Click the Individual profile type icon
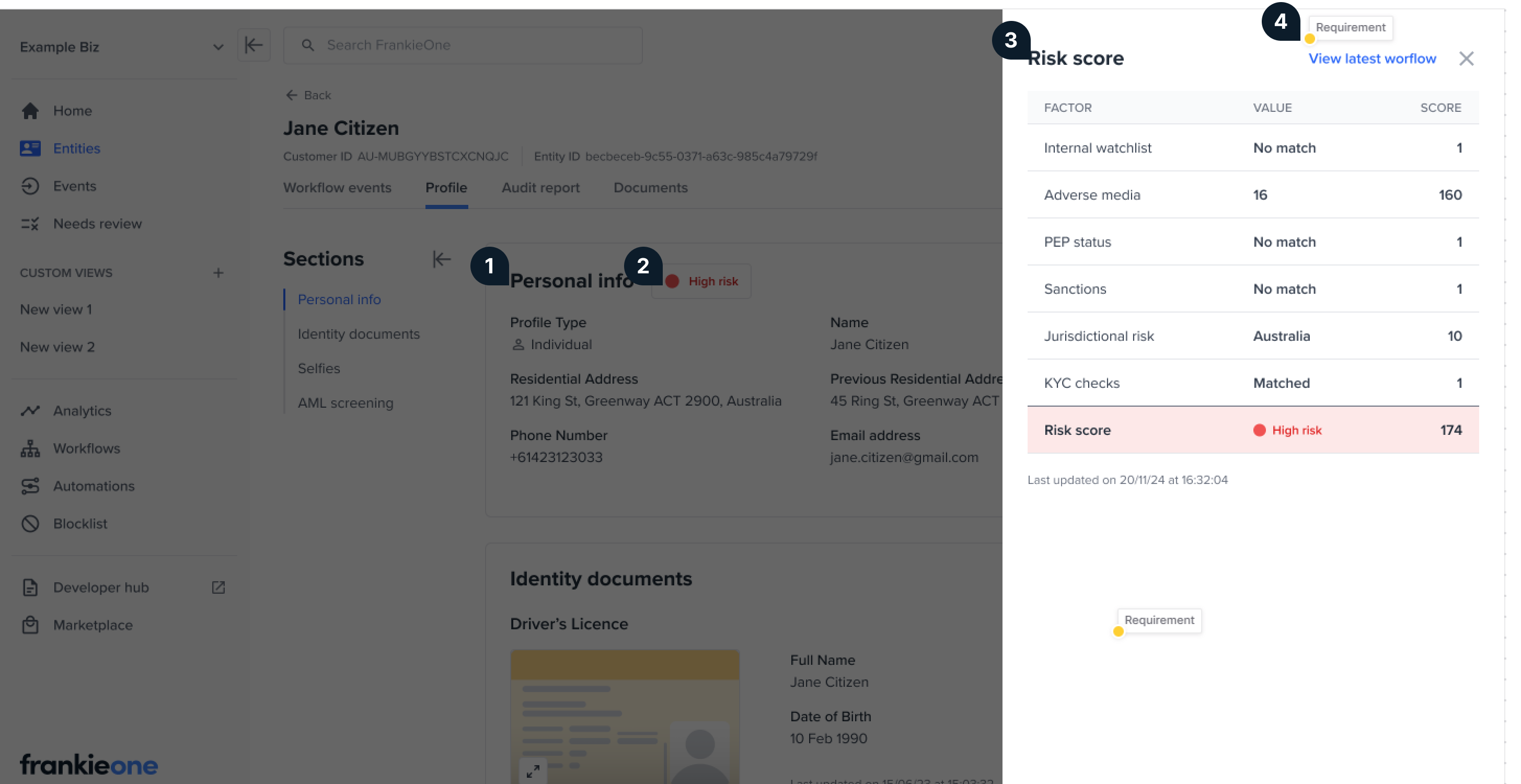 click(x=518, y=344)
